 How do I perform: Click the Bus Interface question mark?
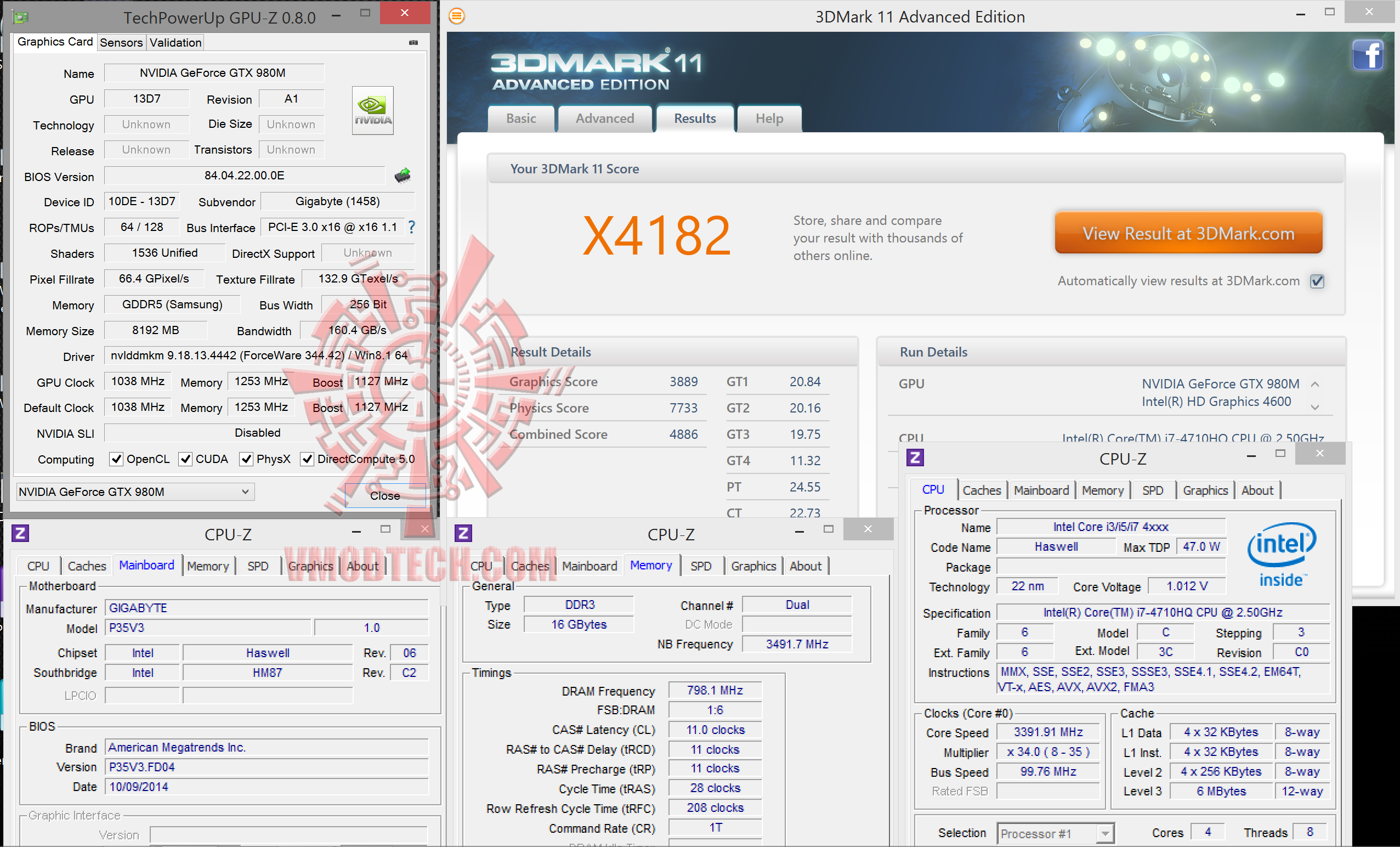[412, 227]
